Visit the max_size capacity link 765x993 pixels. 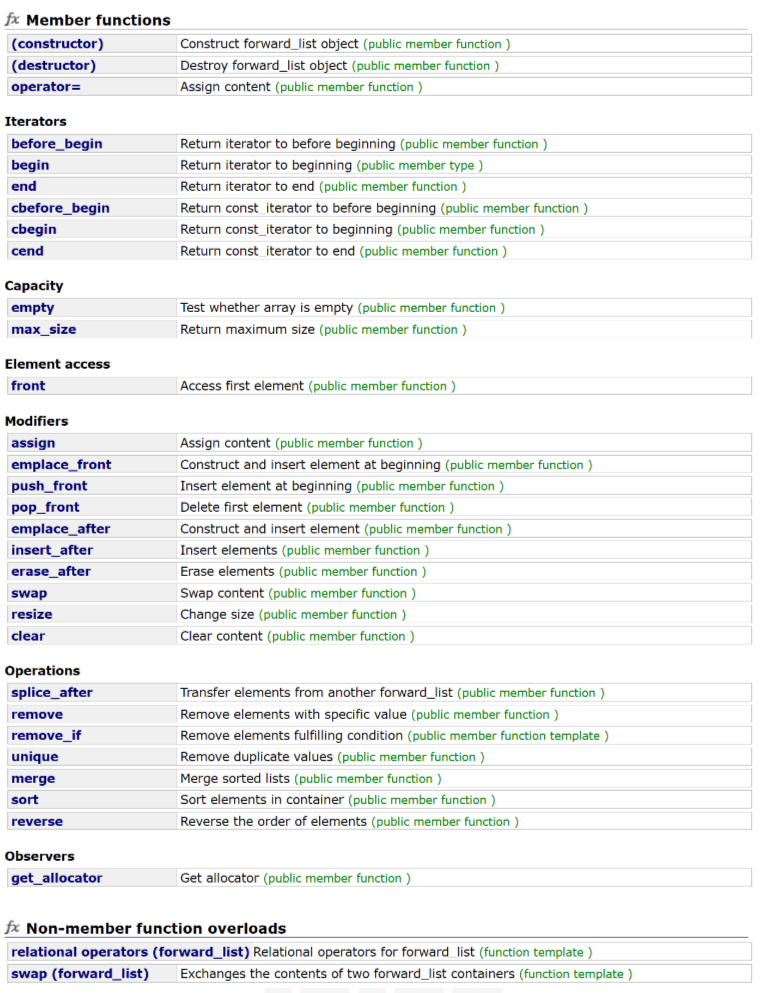(x=44, y=329)
